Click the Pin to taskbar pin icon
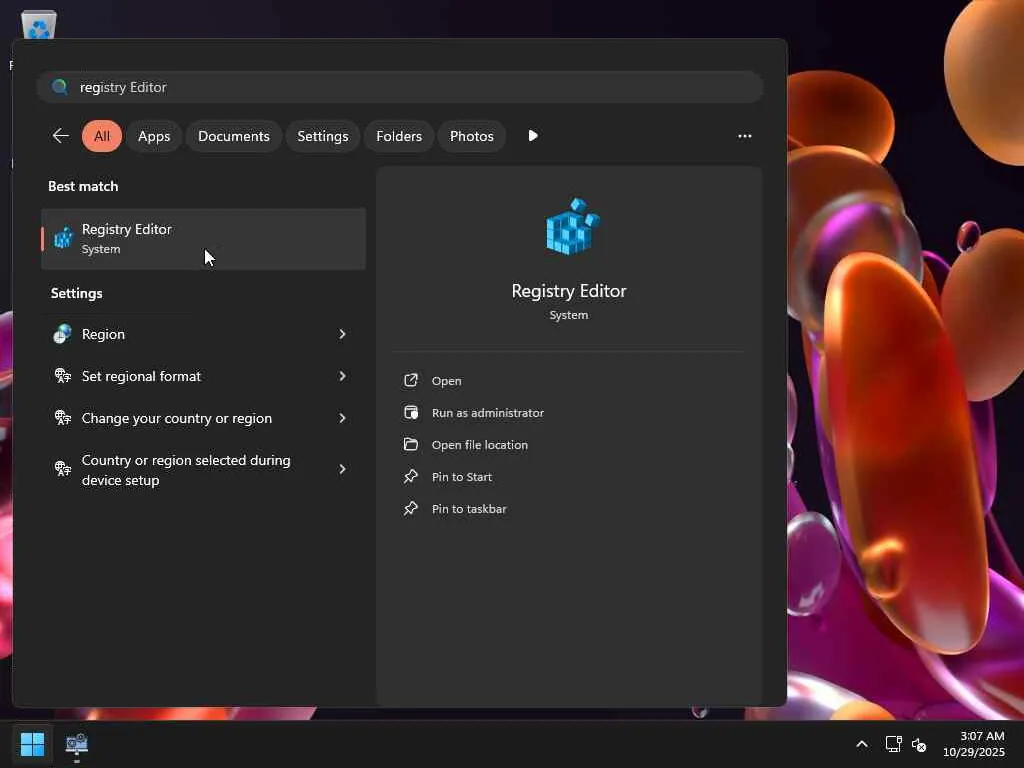Image resolution: width=1024 pixels, height=768 pixels. [411, 508]
